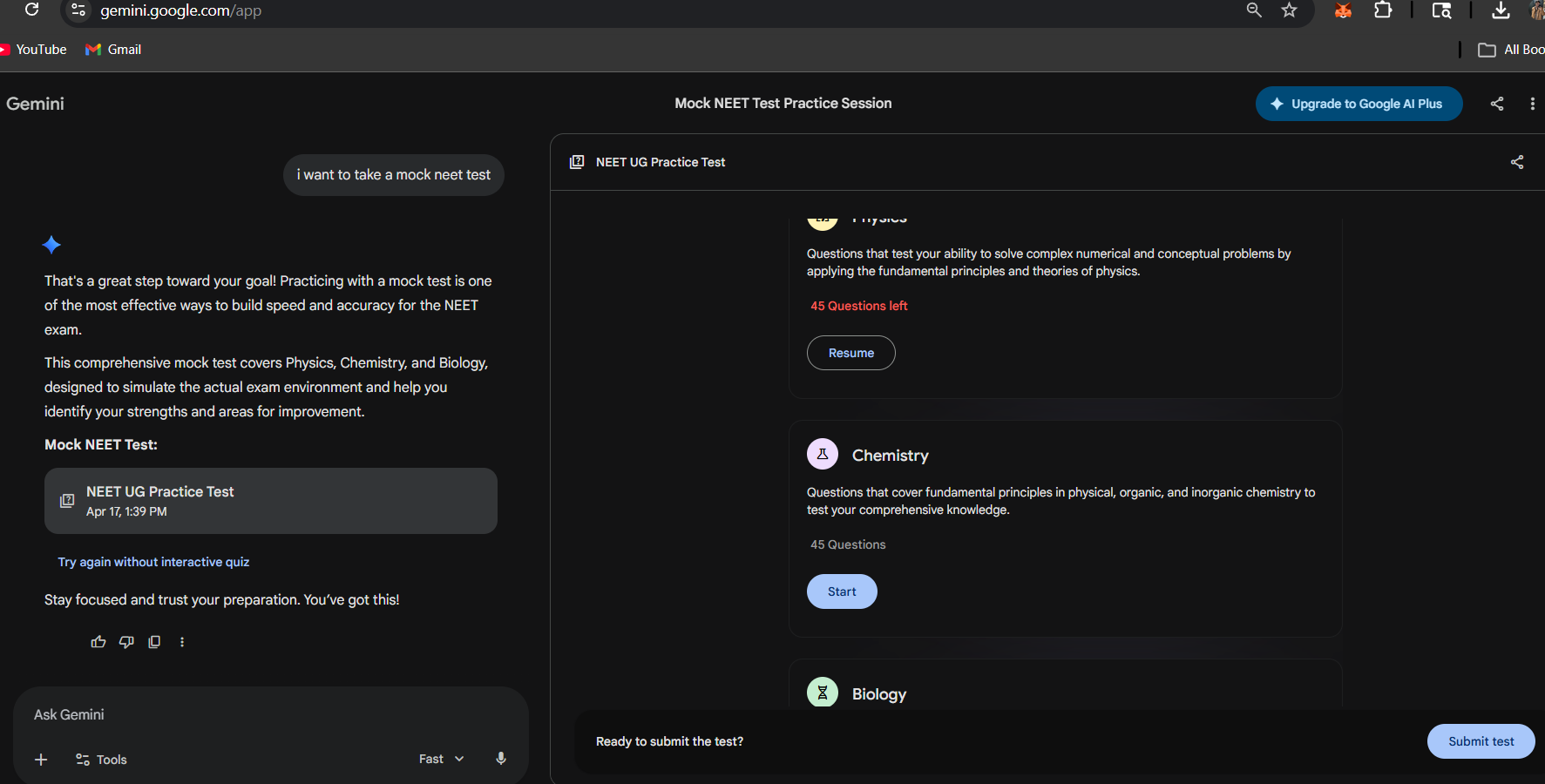Open the Downloads icon in browser toolbar
The height and width of the screenshot is (784, 1545).
[x=1501, y=11]
